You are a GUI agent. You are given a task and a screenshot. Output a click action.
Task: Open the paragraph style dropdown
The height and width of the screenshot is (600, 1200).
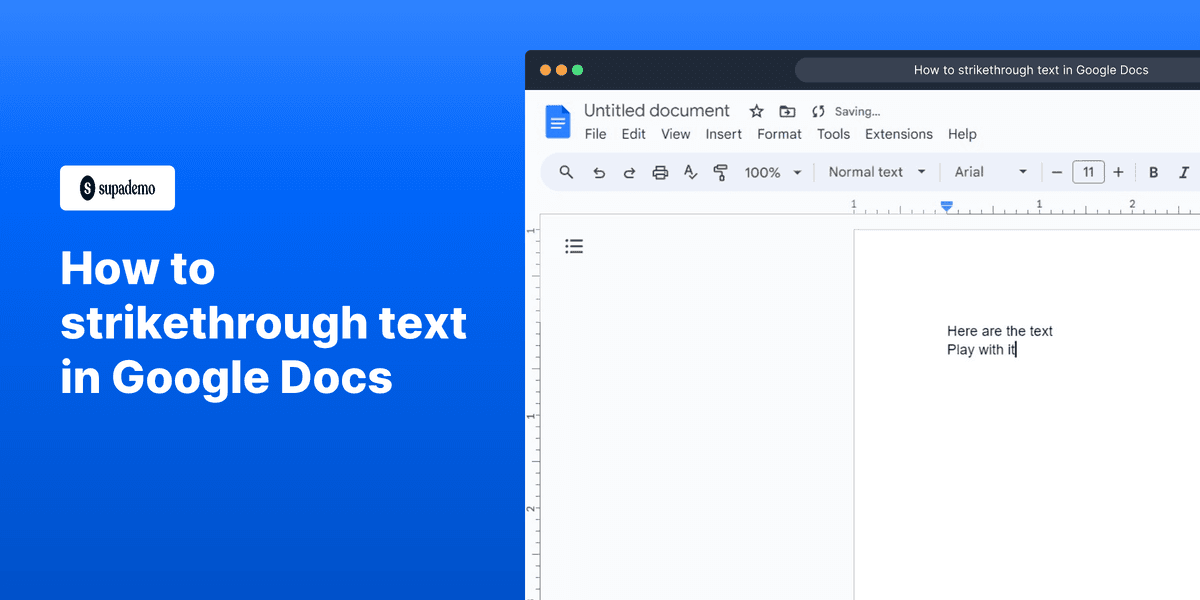(x=875, y=172)
